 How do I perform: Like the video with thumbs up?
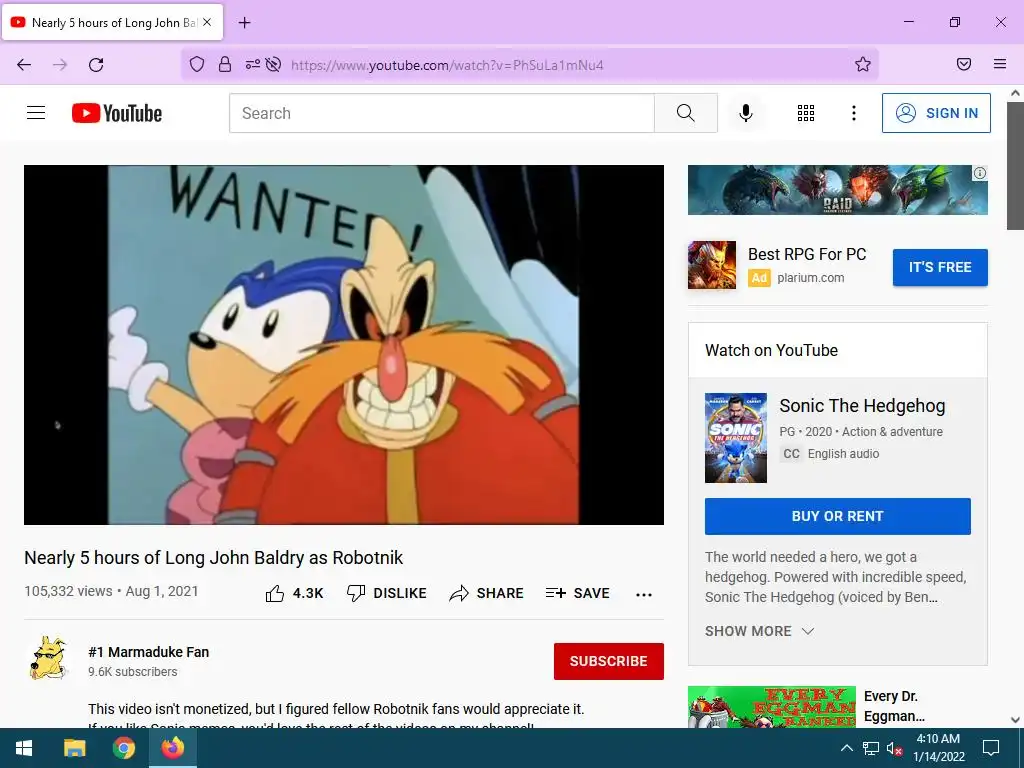[275, 594]
